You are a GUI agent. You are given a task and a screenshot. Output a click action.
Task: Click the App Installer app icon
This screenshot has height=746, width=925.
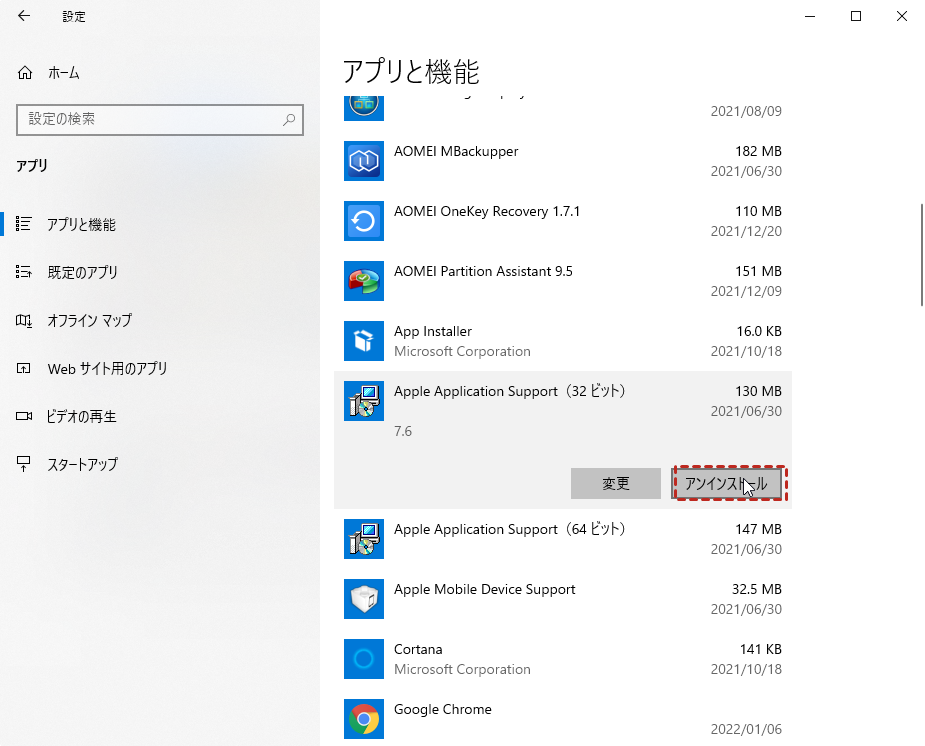point(364,341)
